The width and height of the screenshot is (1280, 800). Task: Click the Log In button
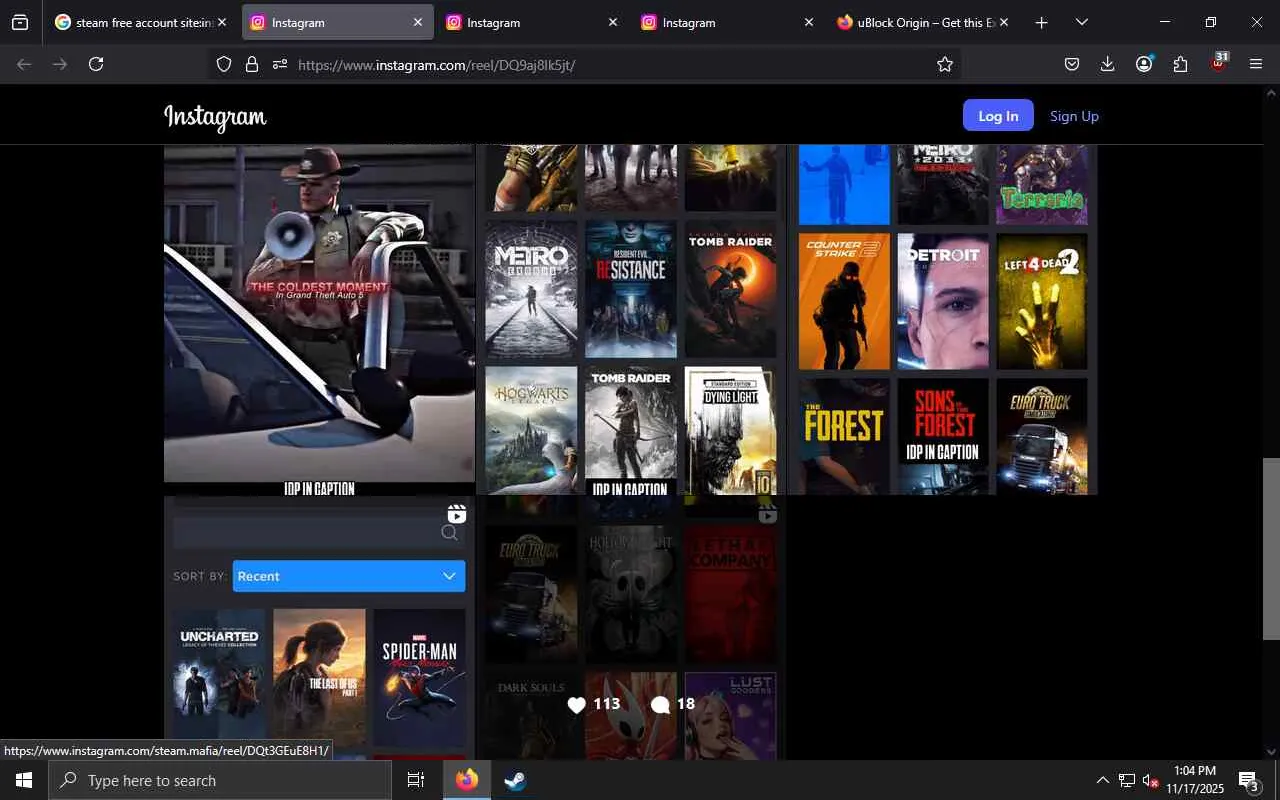[x=998, y=116]
